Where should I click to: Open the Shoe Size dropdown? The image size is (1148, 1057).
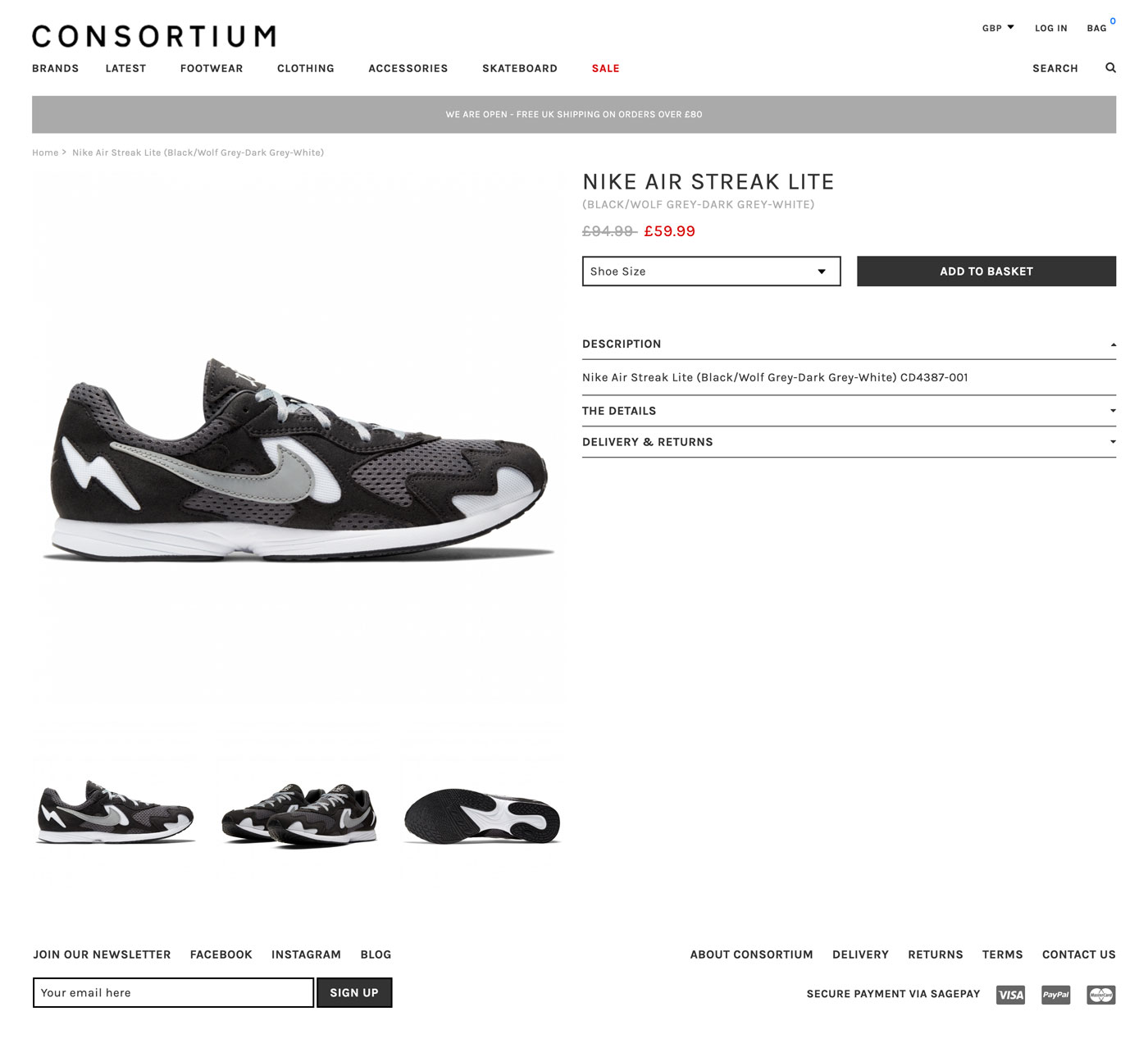point(711,271)
